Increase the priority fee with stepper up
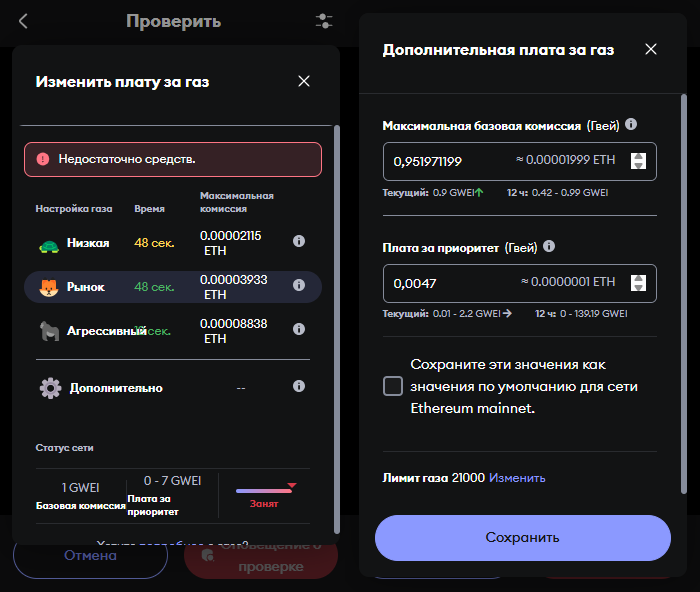Screen dimensions: 700x592 click(638, 279)
